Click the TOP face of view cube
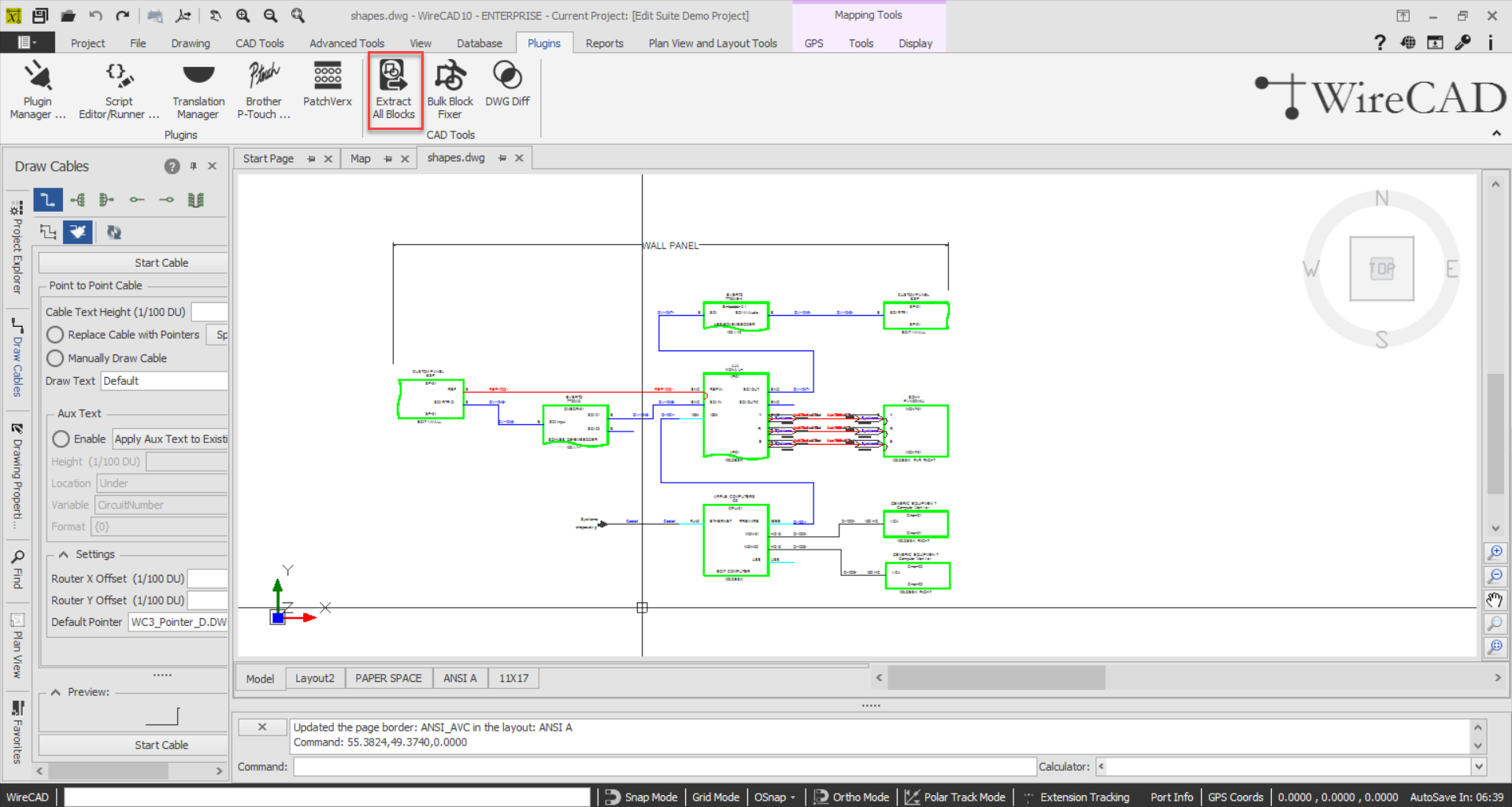The height and width of the screenshot is (807, 1512). pos(1381,268)
